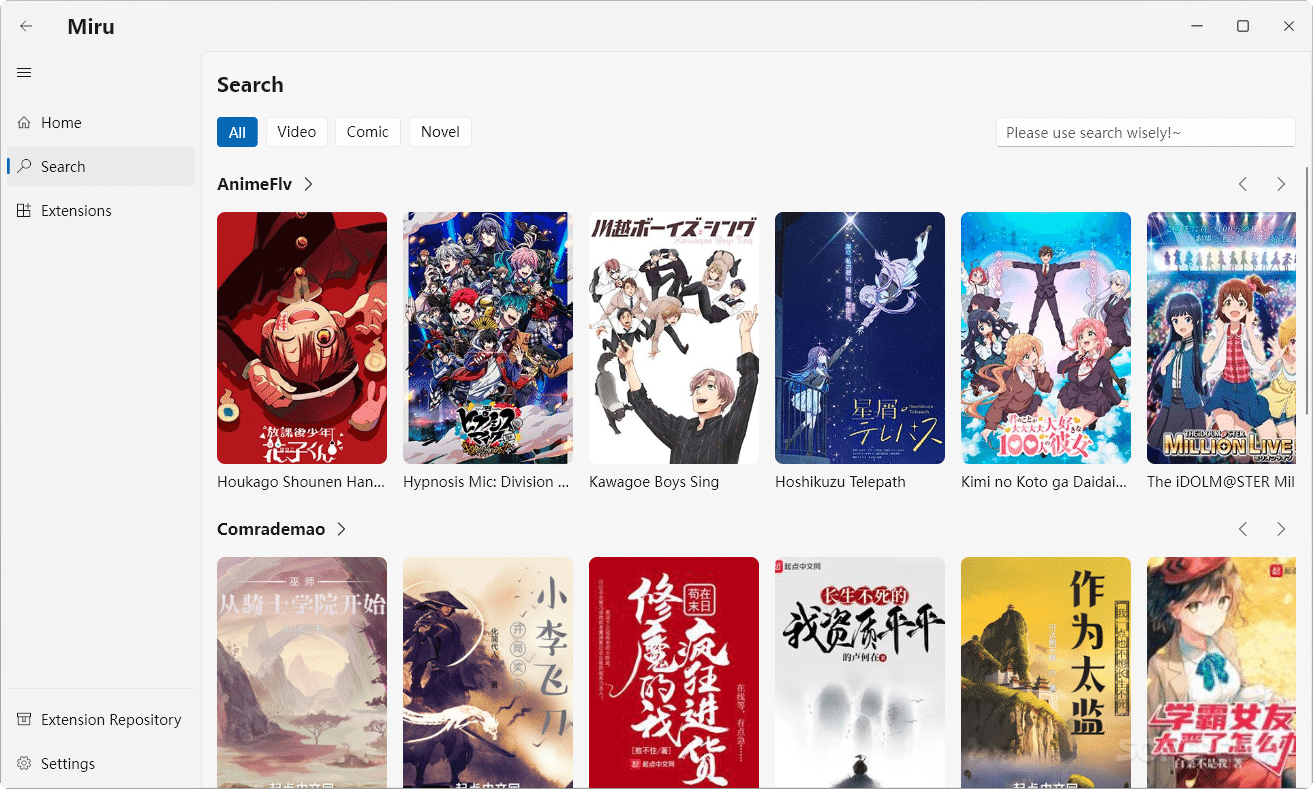
Task: Focus the 'Please use search wisely' field
Action: [1146, 132]
